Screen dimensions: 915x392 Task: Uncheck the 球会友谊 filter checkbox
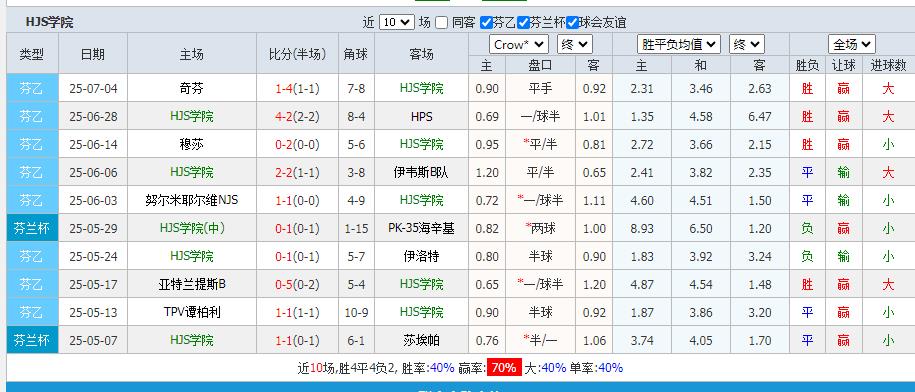(572, 23)
